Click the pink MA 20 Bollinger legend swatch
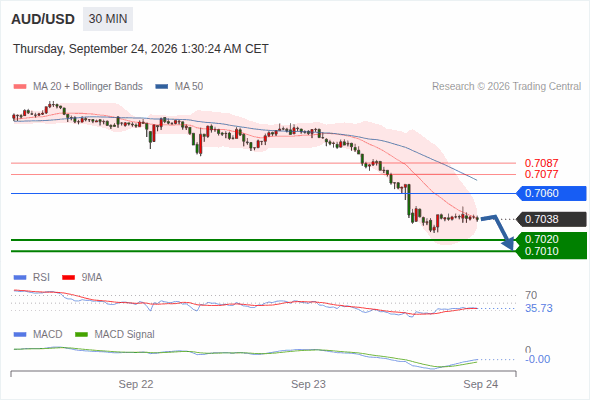Screen dimensions: 590x400 coord(20,87)
